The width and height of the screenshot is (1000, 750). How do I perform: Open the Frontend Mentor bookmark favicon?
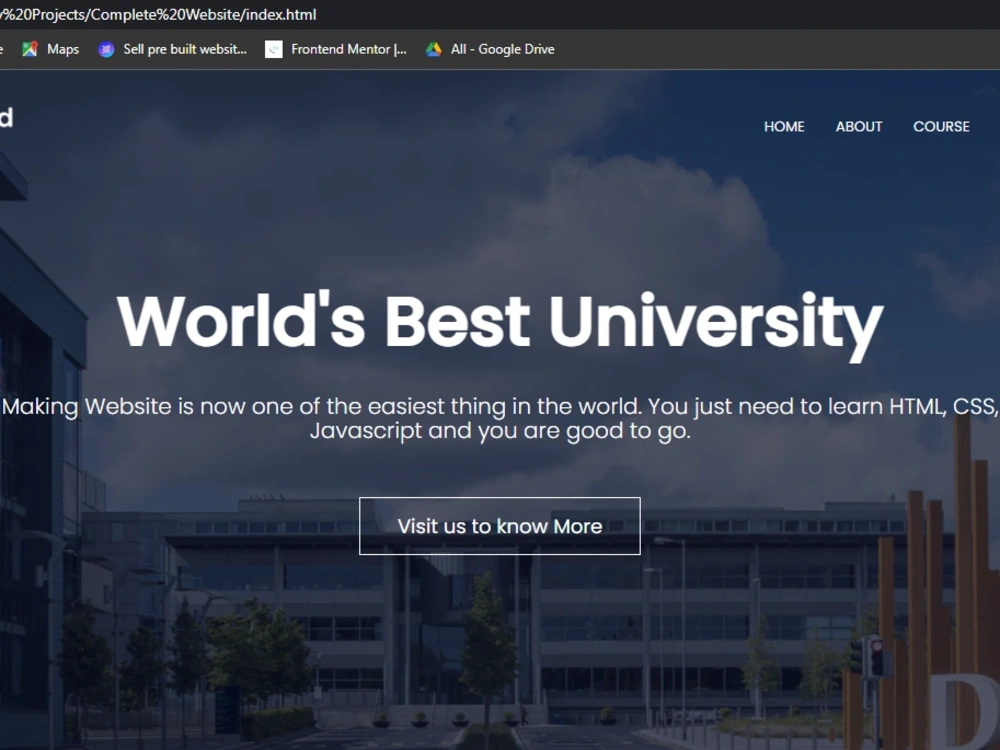(x=274, y=49)
